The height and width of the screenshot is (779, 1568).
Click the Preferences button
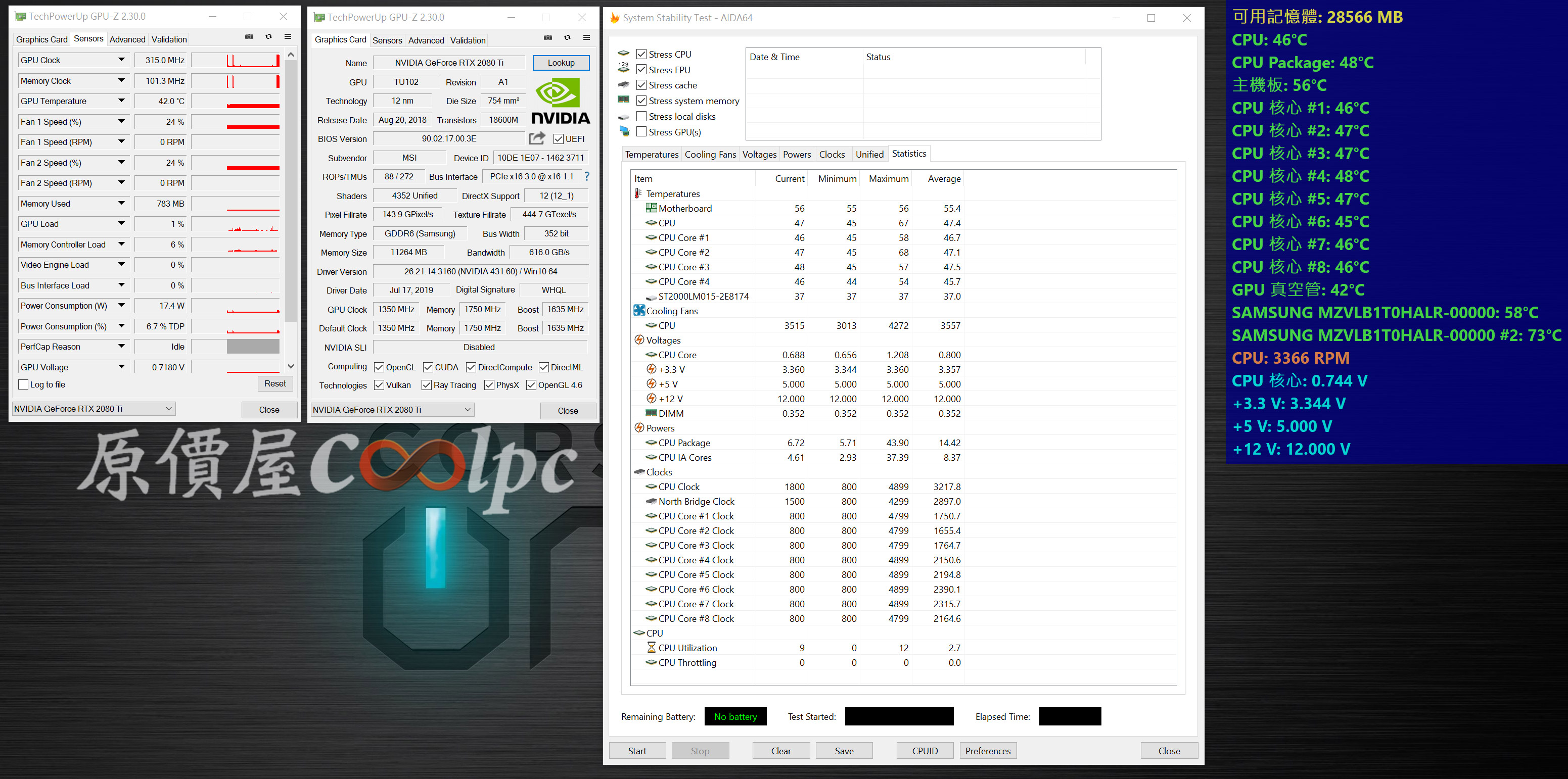pos(988,750)
